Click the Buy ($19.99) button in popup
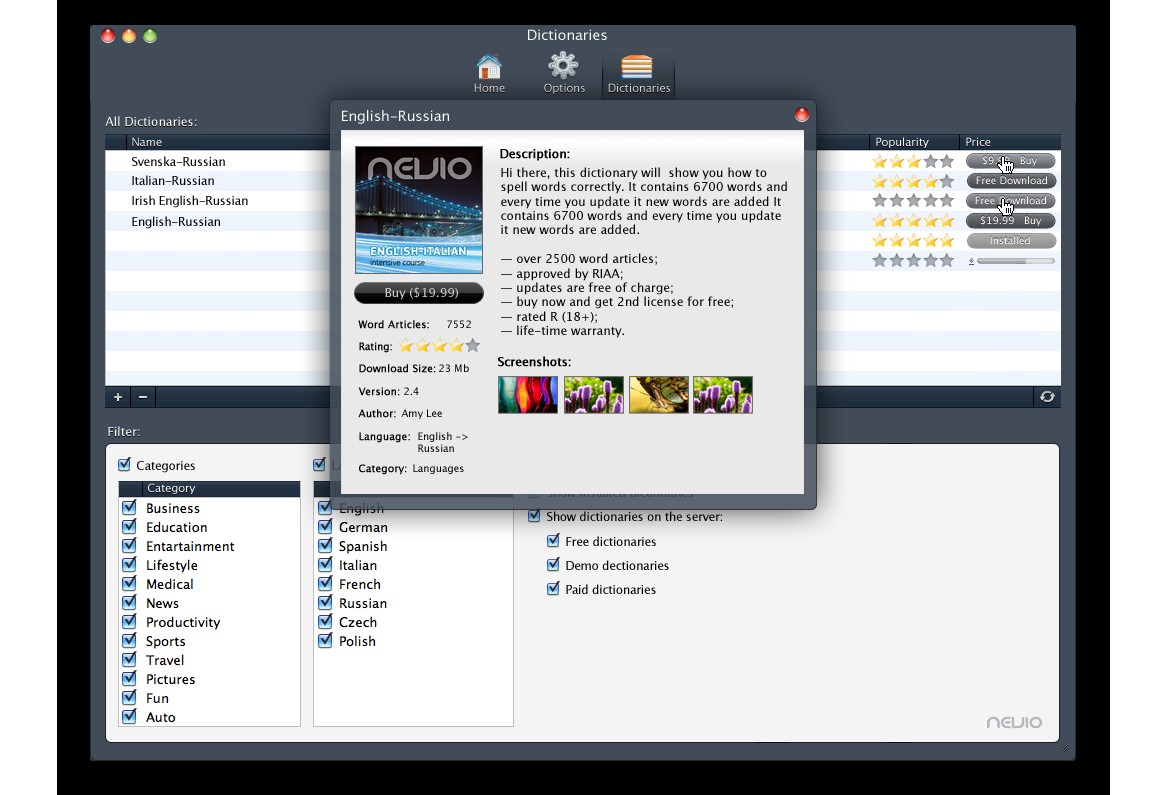This screenshot has width=1164, height=795. (419, 292)
